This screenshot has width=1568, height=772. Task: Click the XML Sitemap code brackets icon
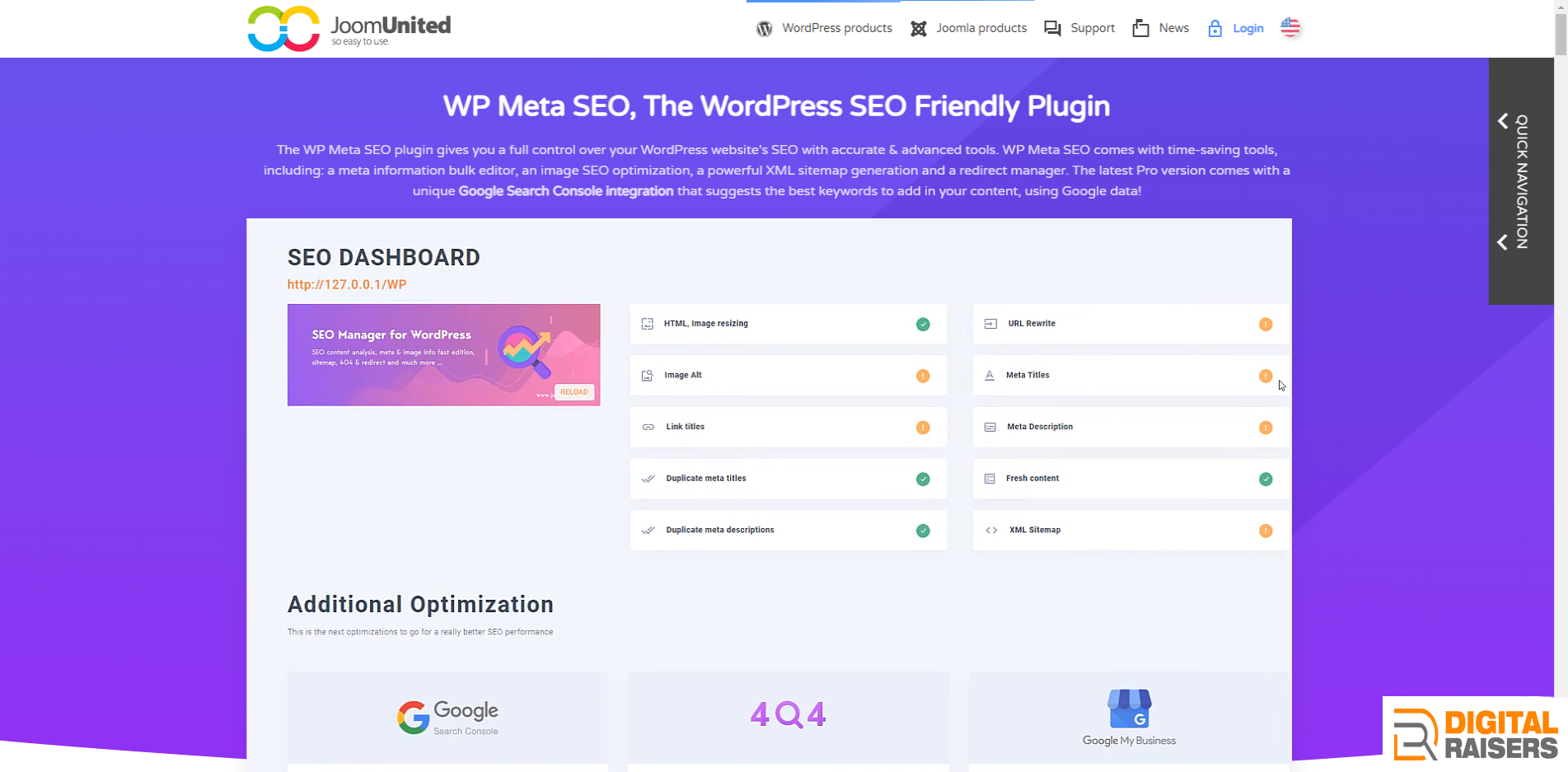991,531
